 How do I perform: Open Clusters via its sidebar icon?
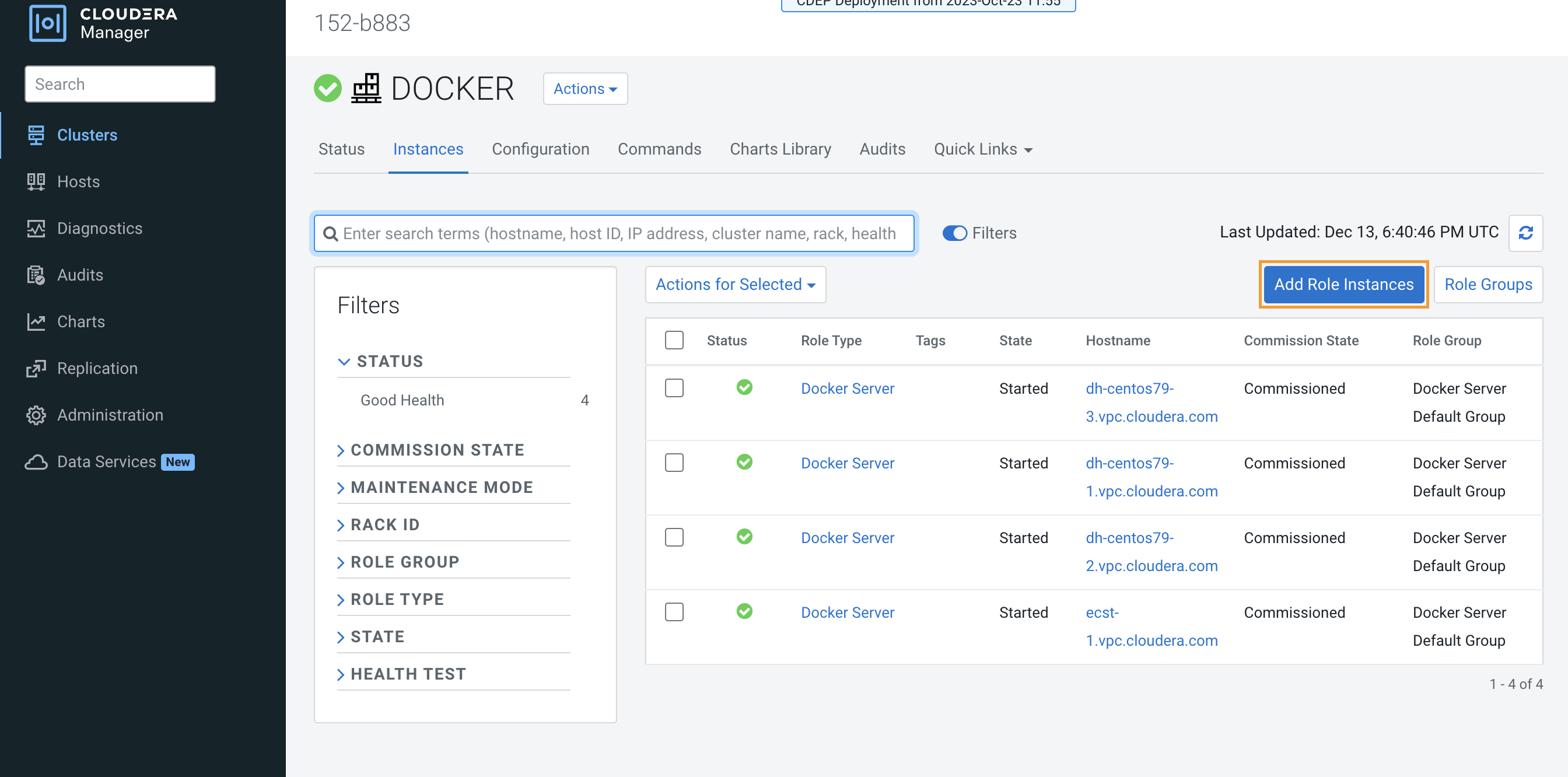[36, 135]
